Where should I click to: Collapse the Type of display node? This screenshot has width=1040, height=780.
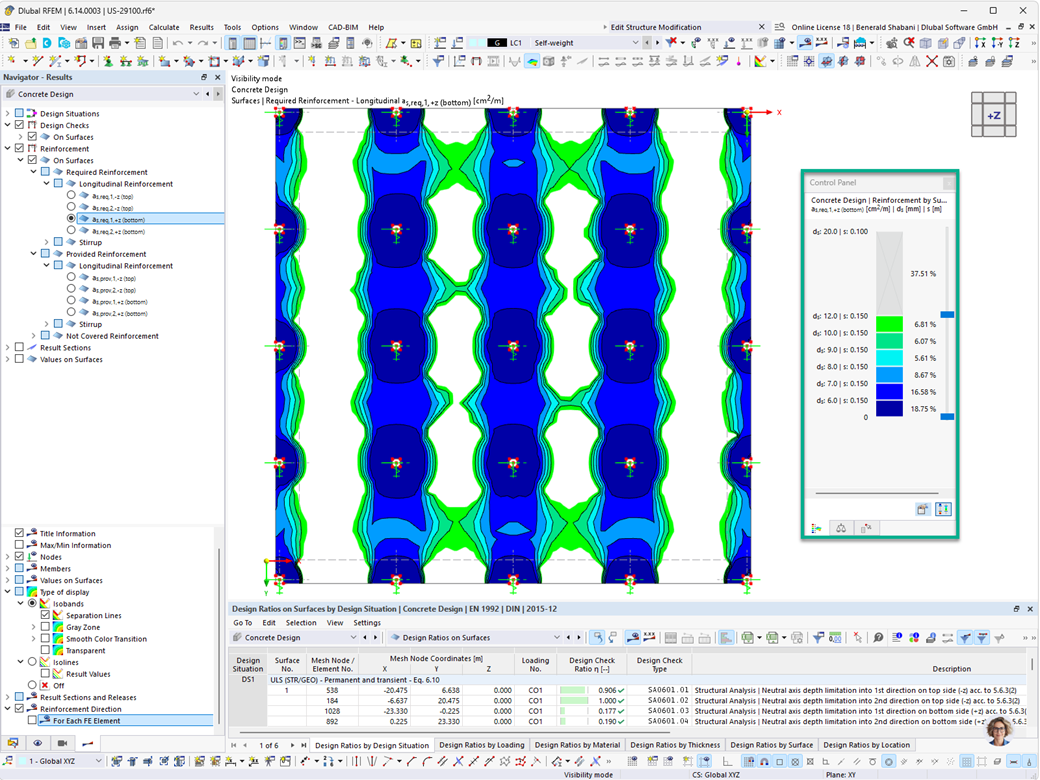[8, 592]
